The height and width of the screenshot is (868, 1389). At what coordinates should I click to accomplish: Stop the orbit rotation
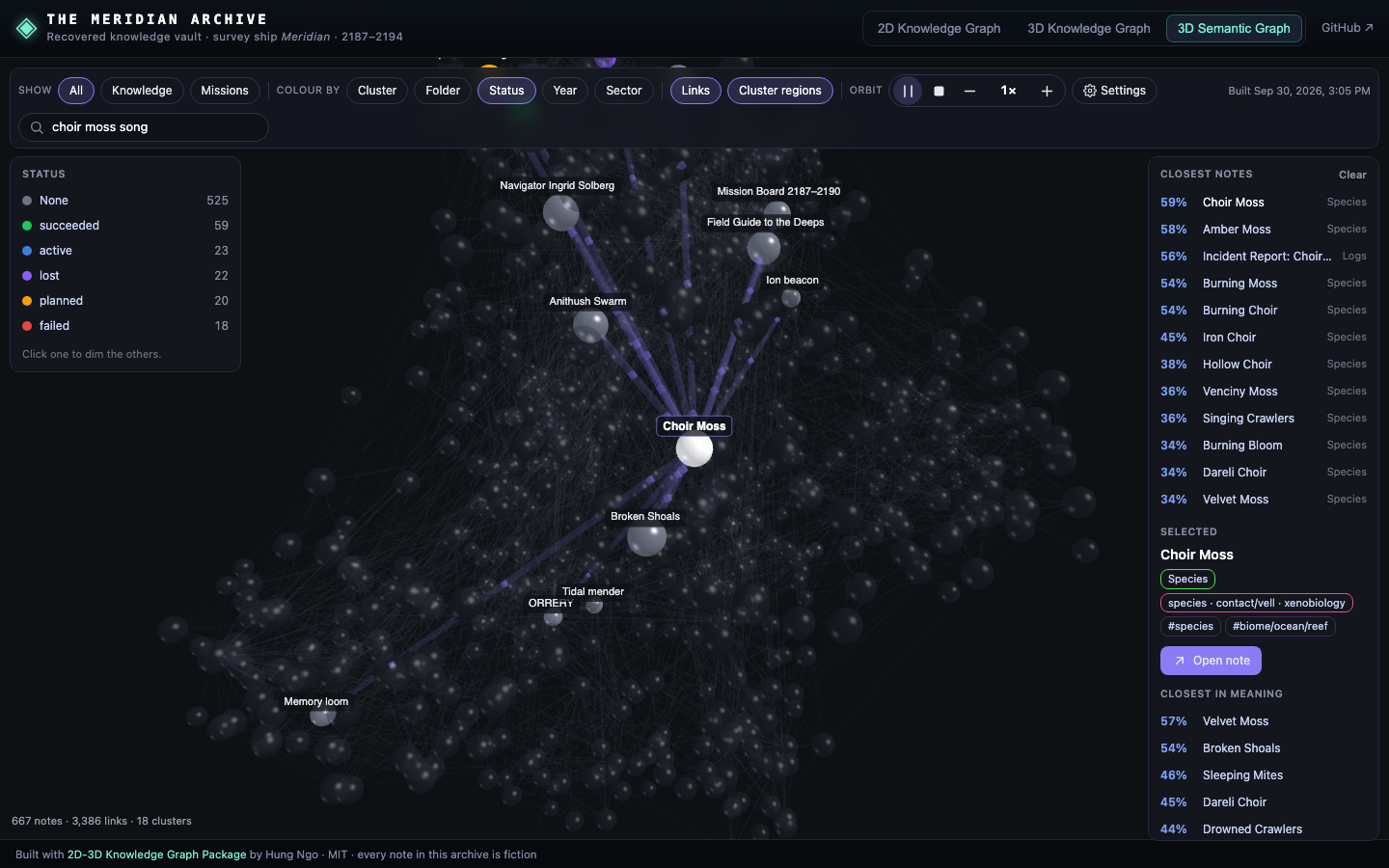pos(939,91)
